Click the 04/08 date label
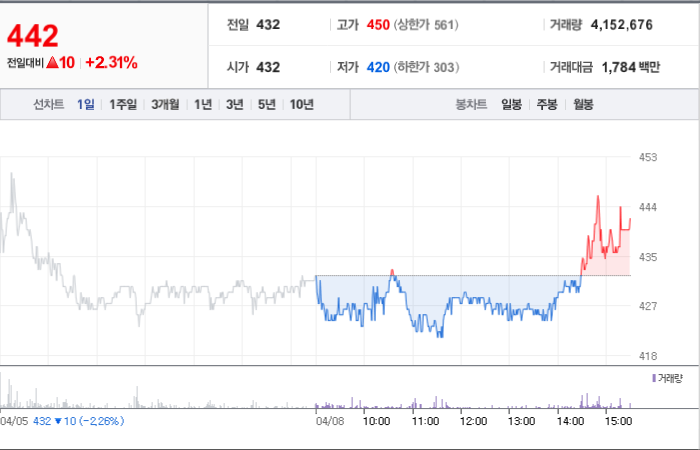The width and height of the screenshot is (700, 450). (330, 421)
